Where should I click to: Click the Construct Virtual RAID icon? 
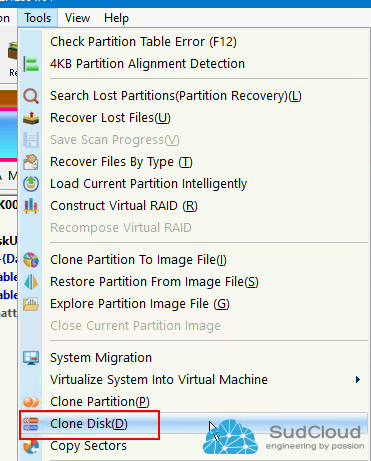(31, 206)
